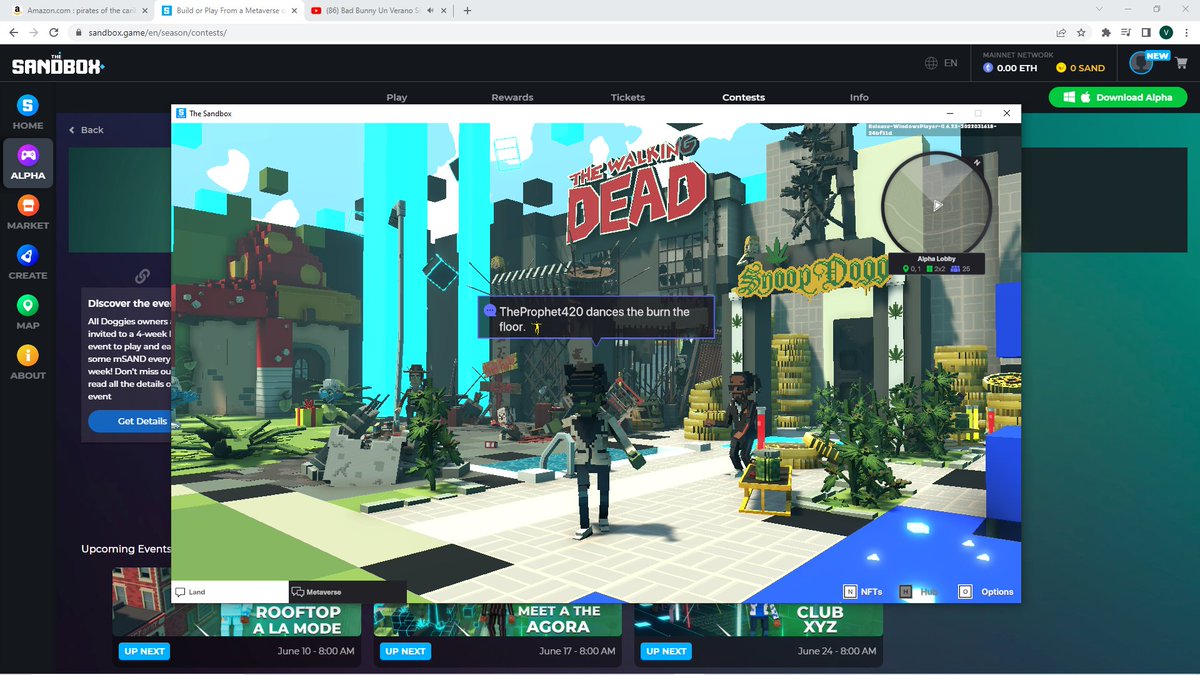Click UP NEXT on the Club XYZ card
Screen dimensions: 1200x675
pyautogui.click(x=666, y=651)
